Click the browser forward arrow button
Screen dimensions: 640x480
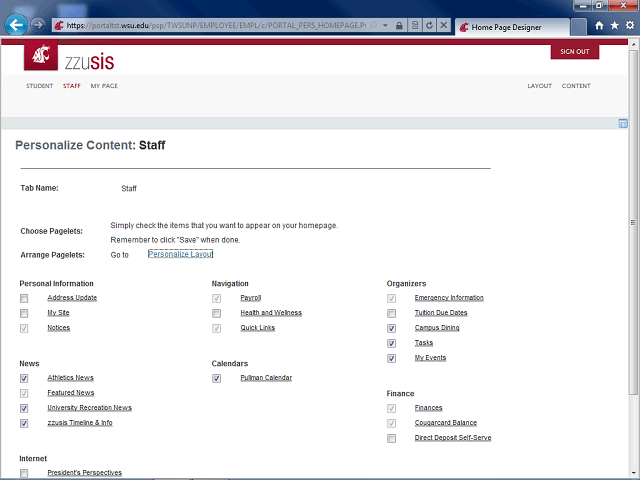(38, 24)
